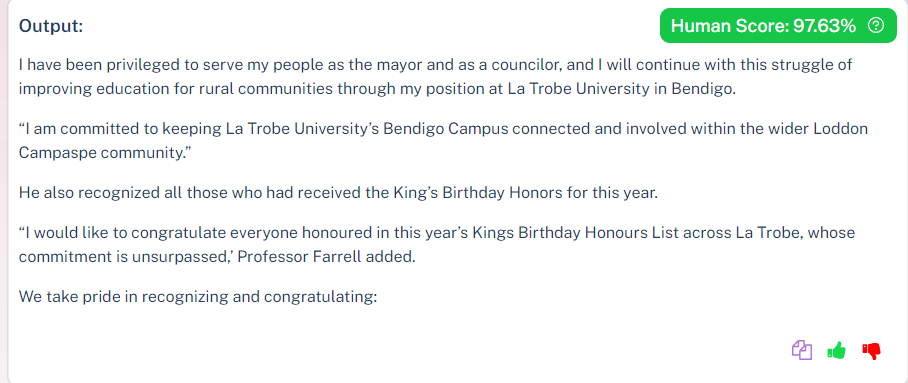
Task: Click the words "Campaspe community"
Action: tap(98, 152)
